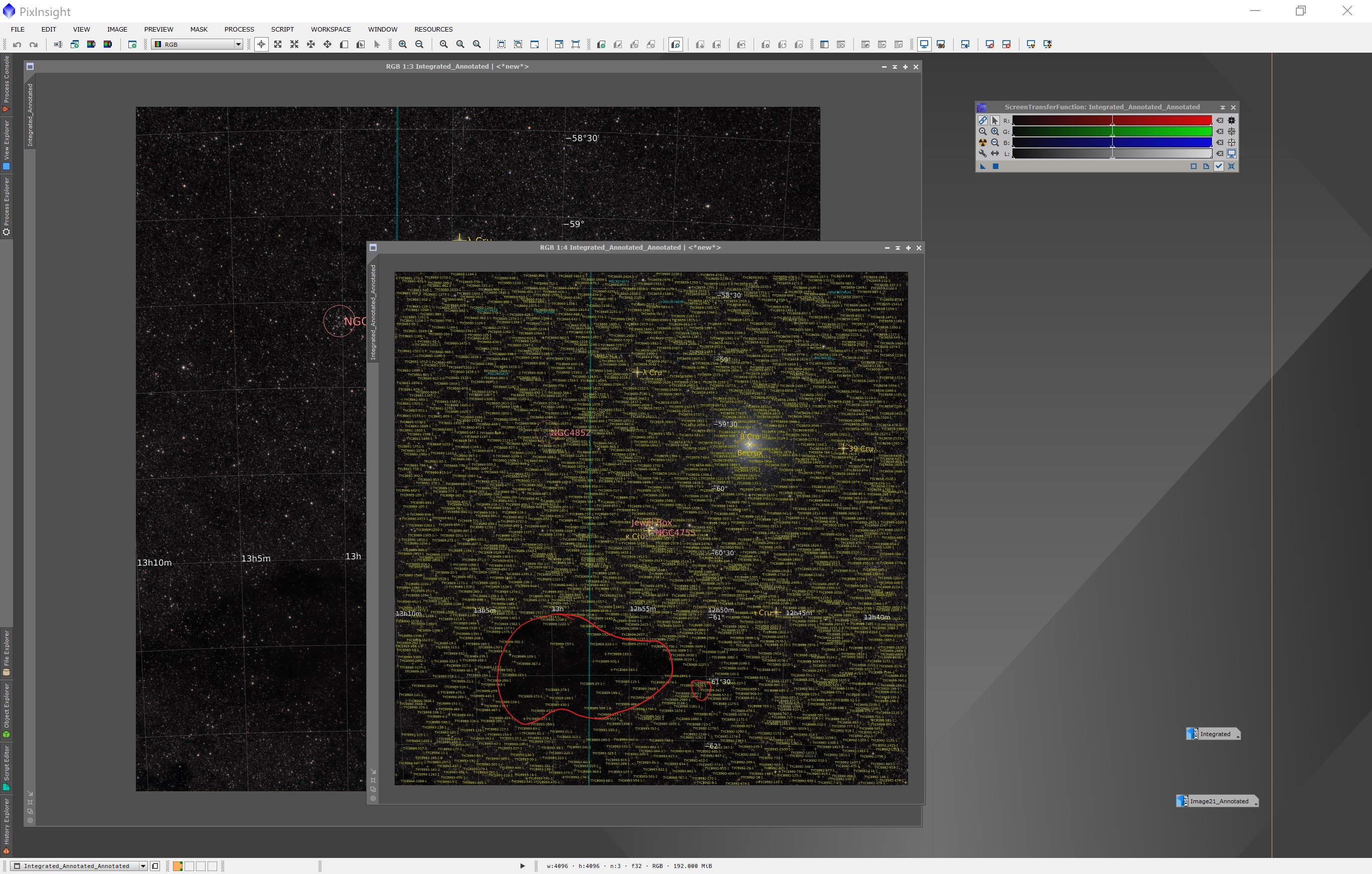Screen dimensions: 1372x874
Task: Click the STF zoom 1:1 magnifier icon
Action: click(983, 131)
